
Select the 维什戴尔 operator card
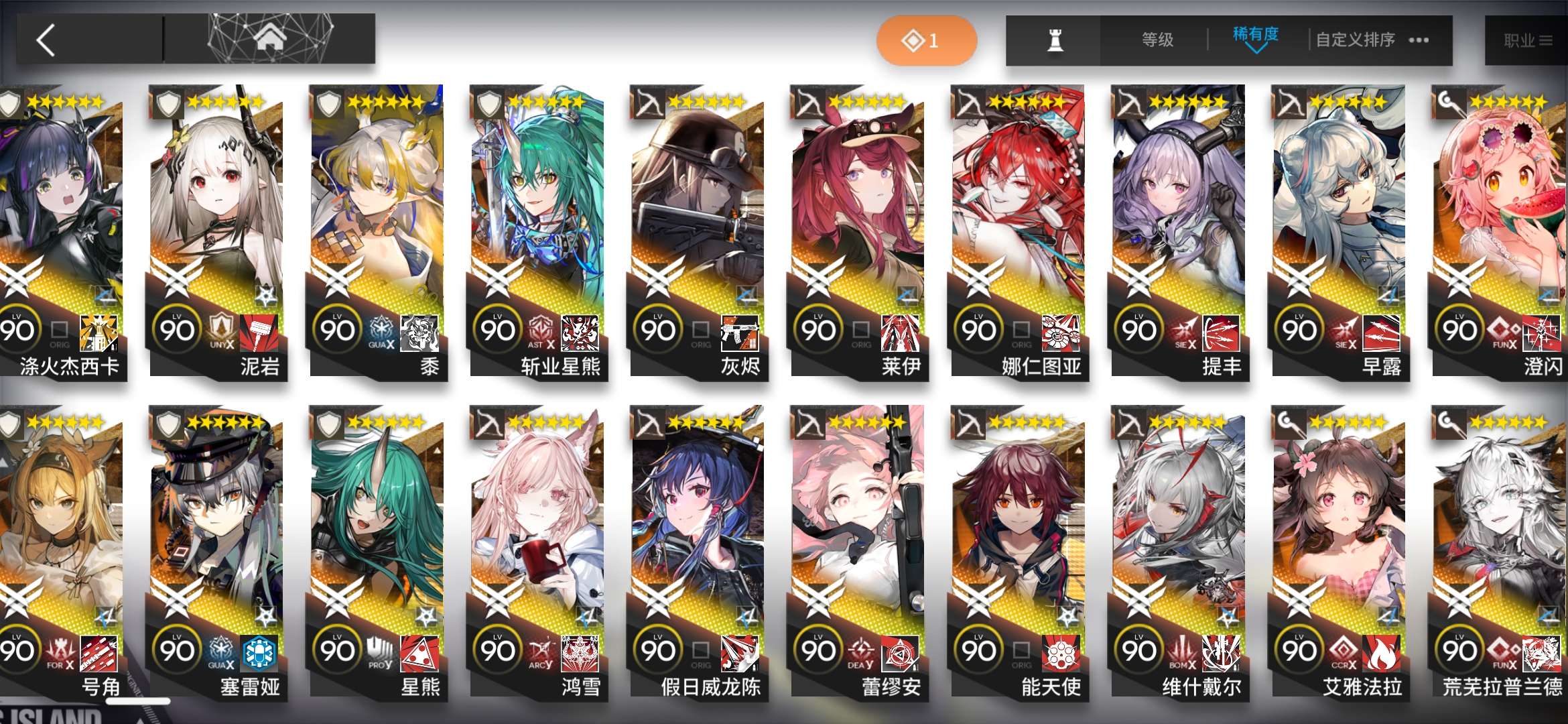[x=1179, y=552]
